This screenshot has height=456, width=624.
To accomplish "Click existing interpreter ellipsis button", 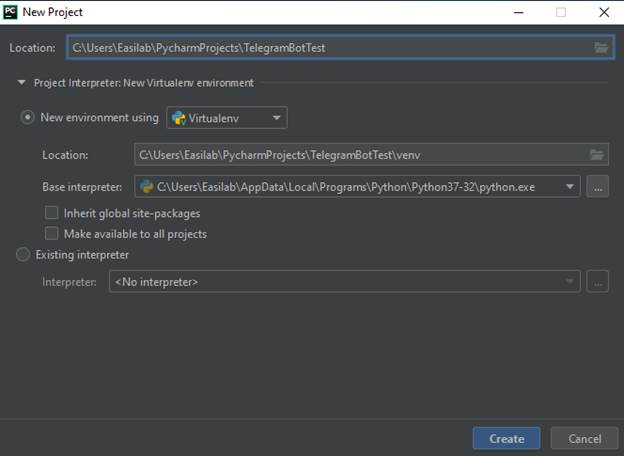I will (x=597, y=282).
